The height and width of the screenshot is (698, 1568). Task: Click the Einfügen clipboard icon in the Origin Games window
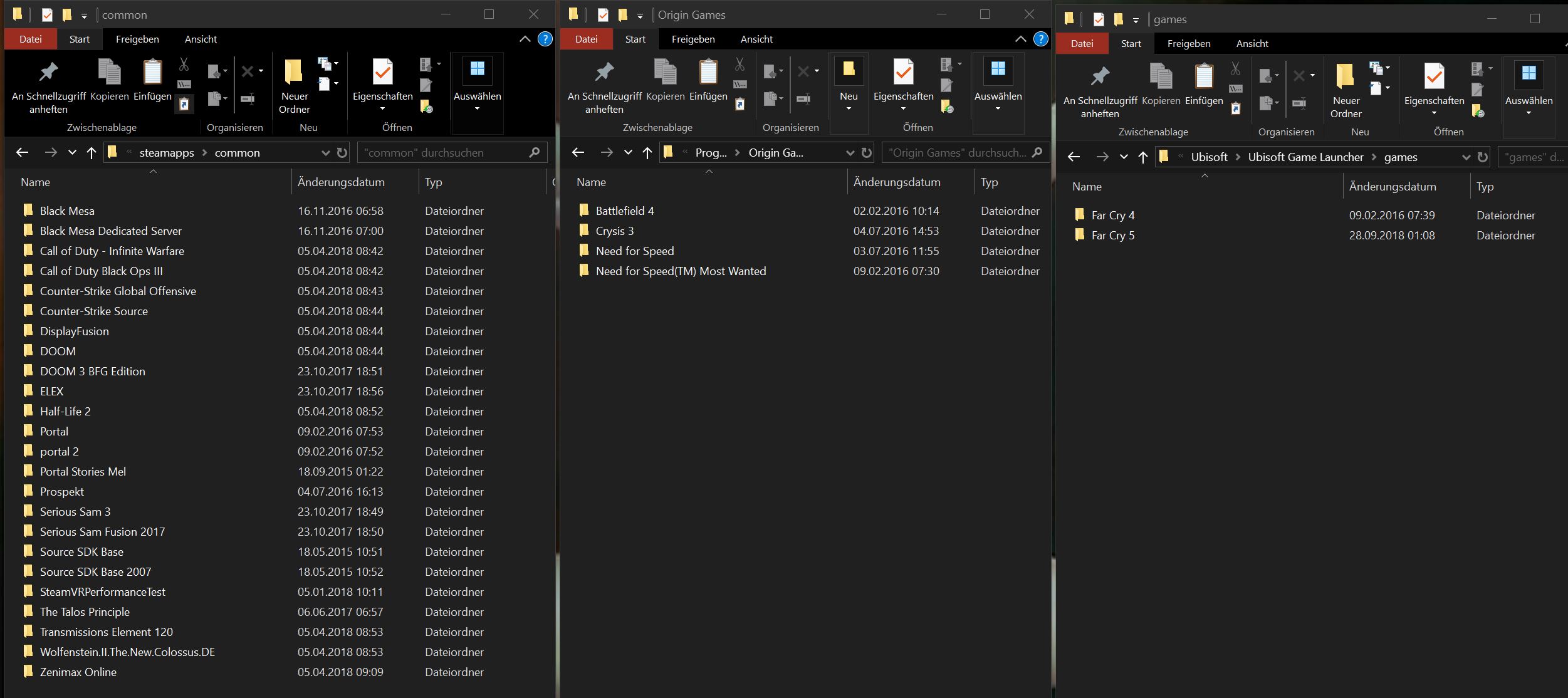click(708, 73)
